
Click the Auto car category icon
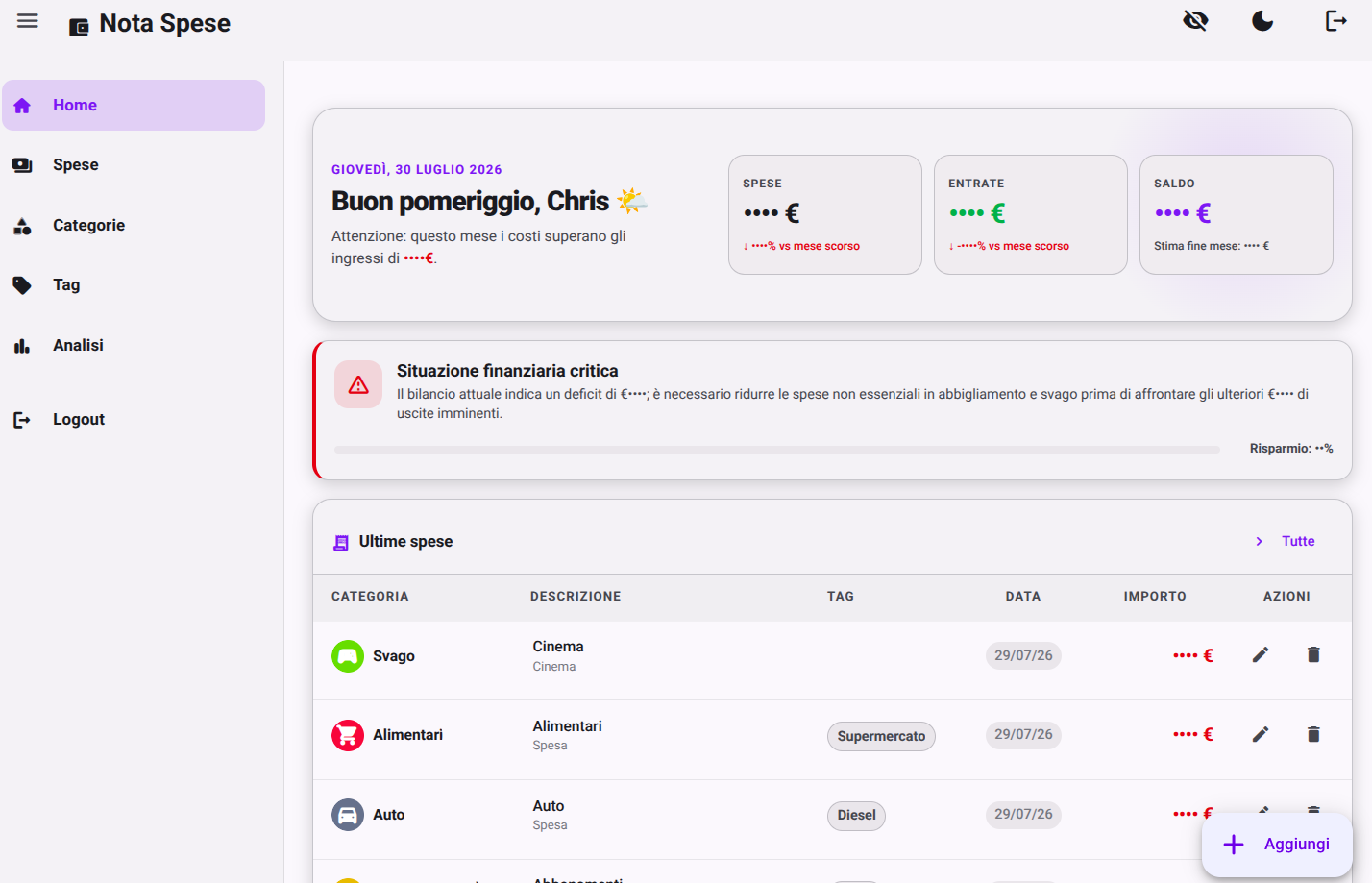[348, 815]
